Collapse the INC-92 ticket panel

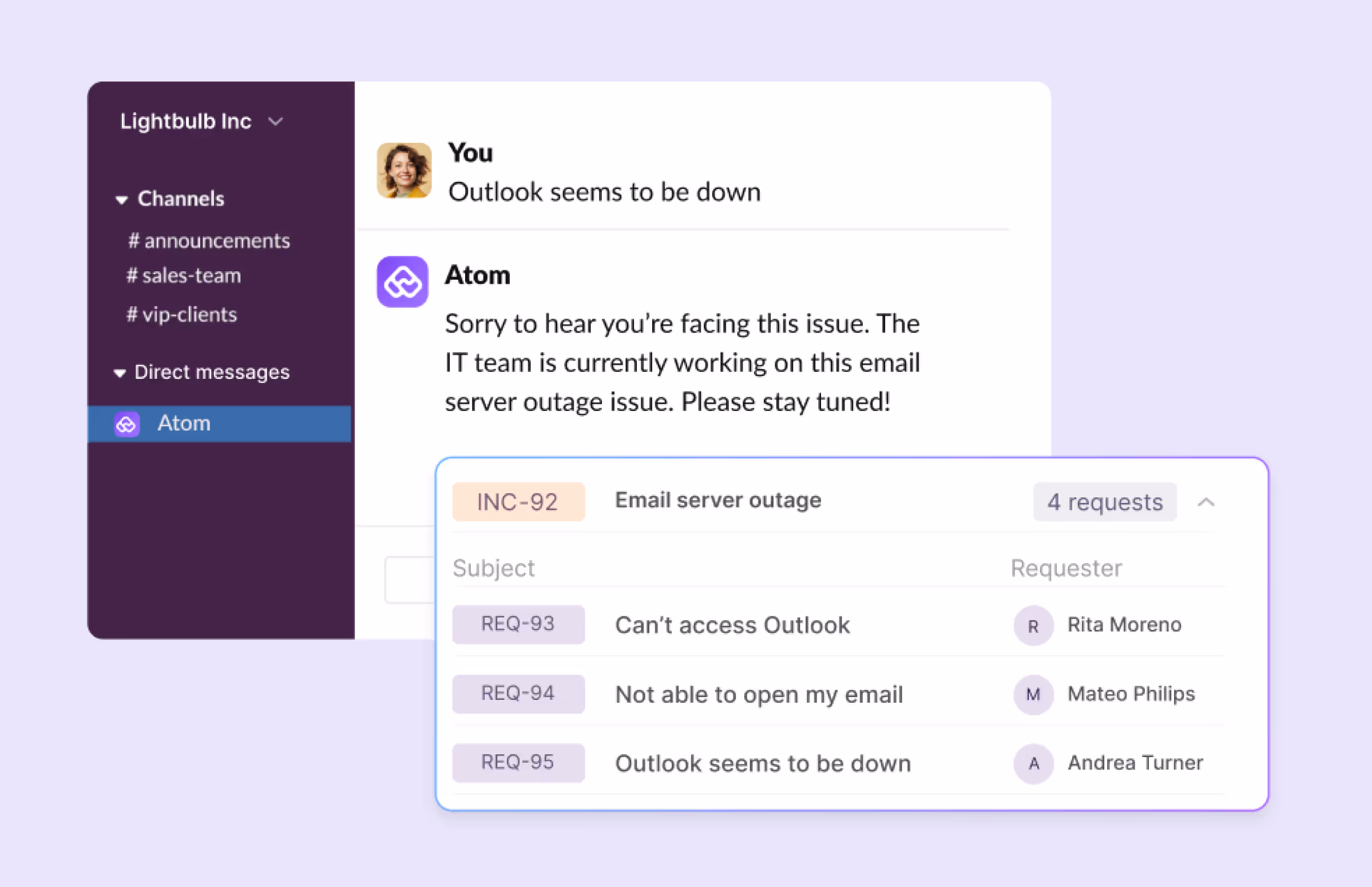[1206, 502]
